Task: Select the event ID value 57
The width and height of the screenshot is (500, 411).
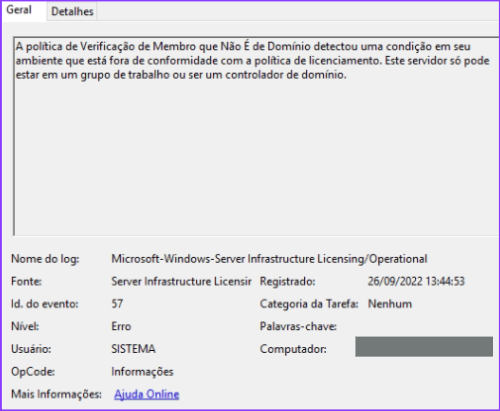Action: tap(117, 304)
